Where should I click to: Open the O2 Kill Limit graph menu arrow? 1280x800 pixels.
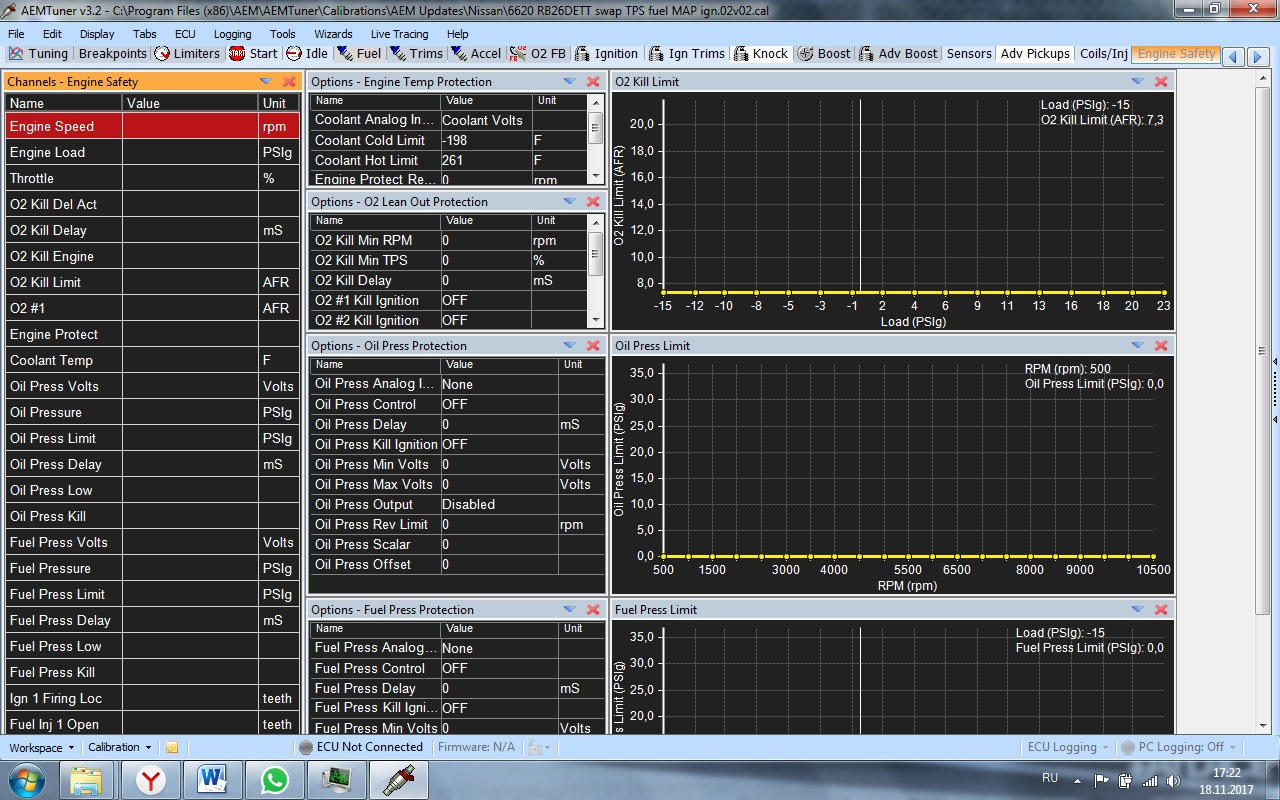[x=1137, y=81]
